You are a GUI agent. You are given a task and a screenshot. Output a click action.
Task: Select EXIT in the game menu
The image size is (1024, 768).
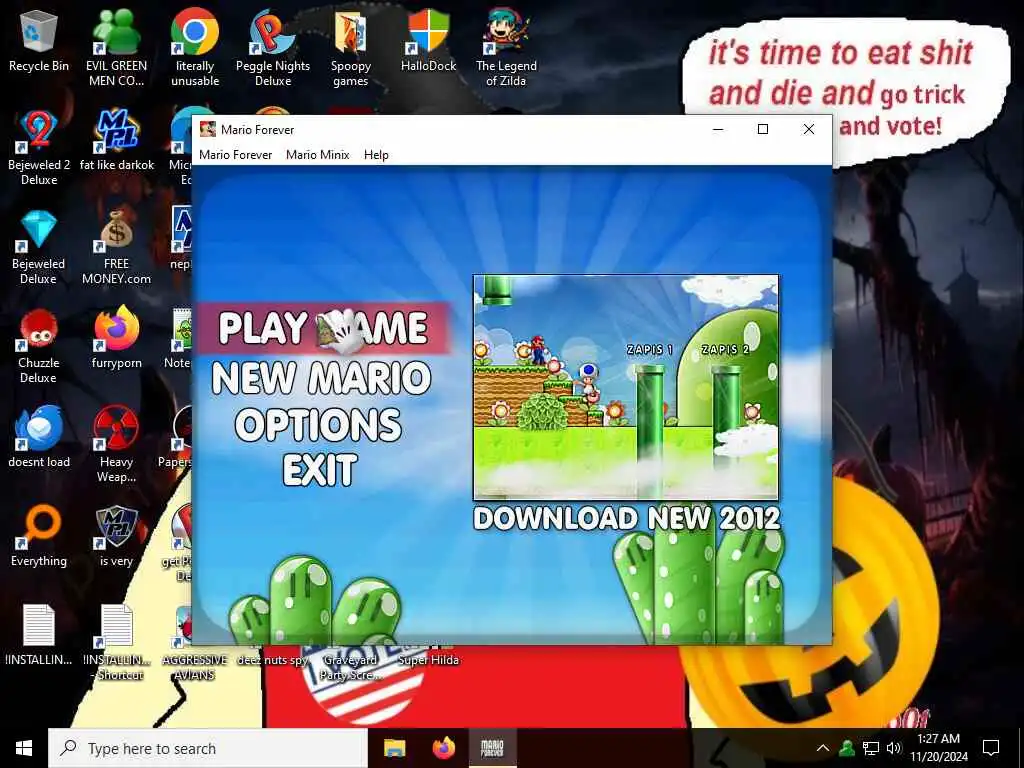320,470
